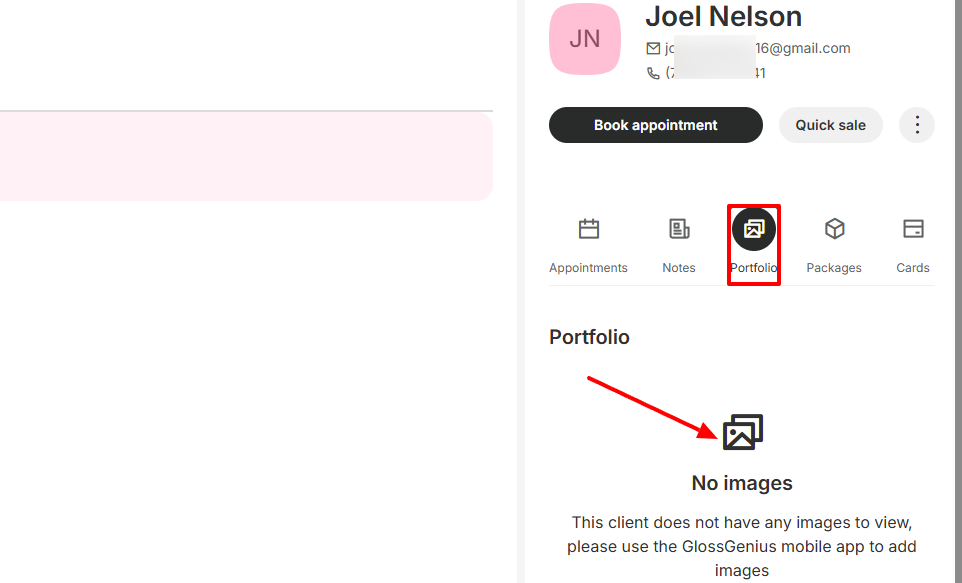The width and height of the screenshot is (962, 583).
Task: Click the empty gallery icon above No images
Action: click(x=742, y=432)
